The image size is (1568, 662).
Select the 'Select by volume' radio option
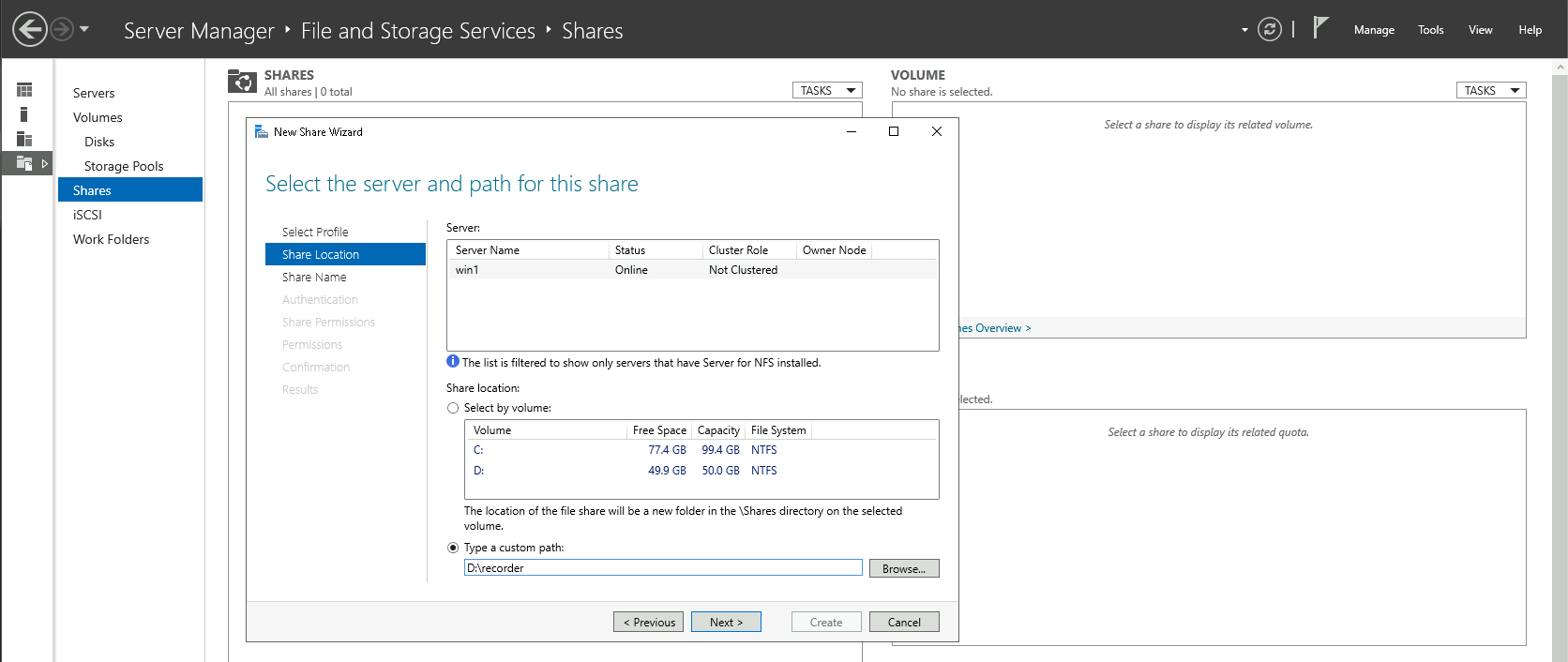click(453, 408)
